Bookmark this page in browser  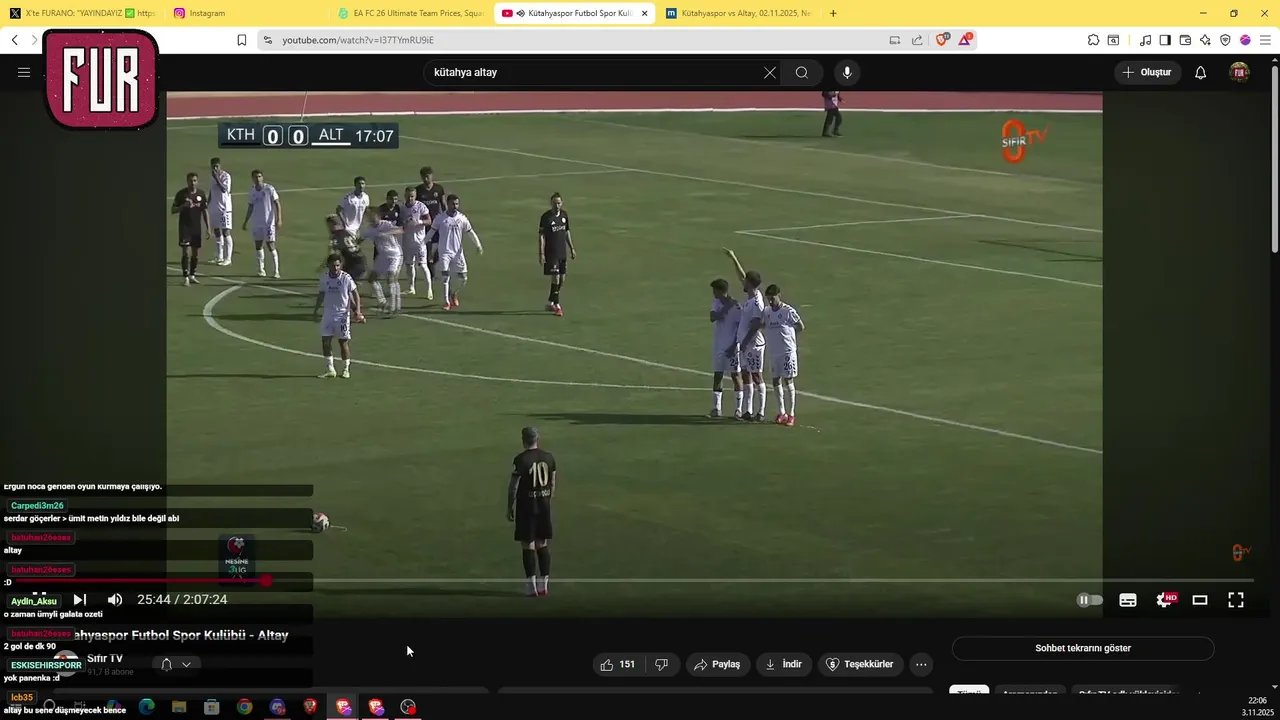point(241,40)
